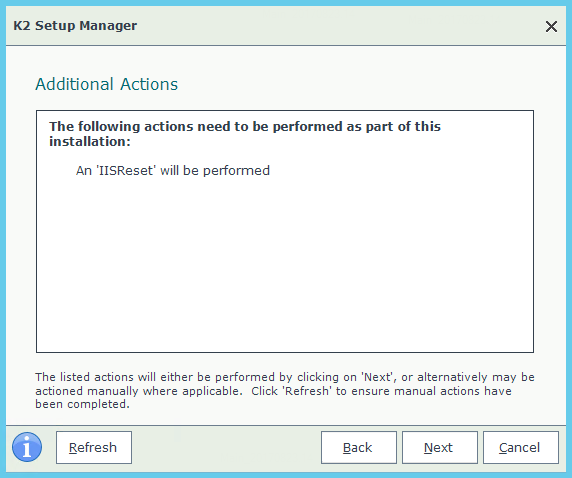Click the Refresh button

tap(94, 447)
